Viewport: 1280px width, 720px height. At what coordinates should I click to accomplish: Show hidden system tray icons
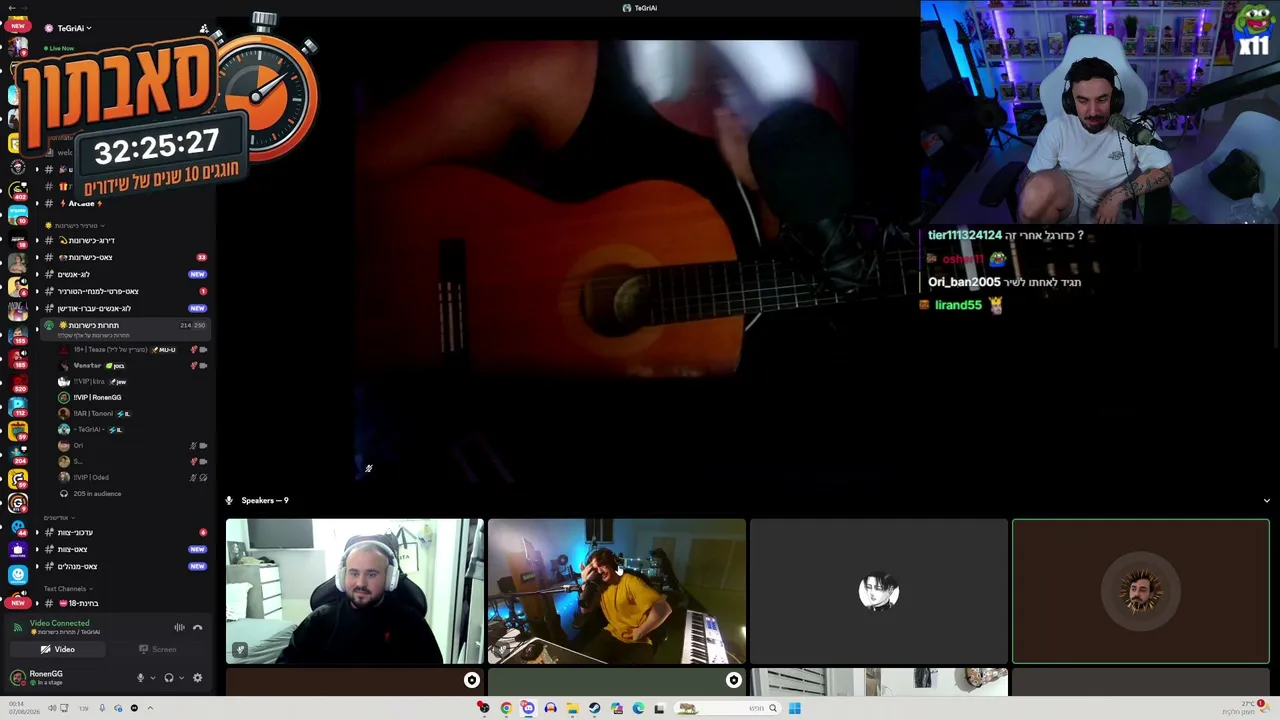150,708
